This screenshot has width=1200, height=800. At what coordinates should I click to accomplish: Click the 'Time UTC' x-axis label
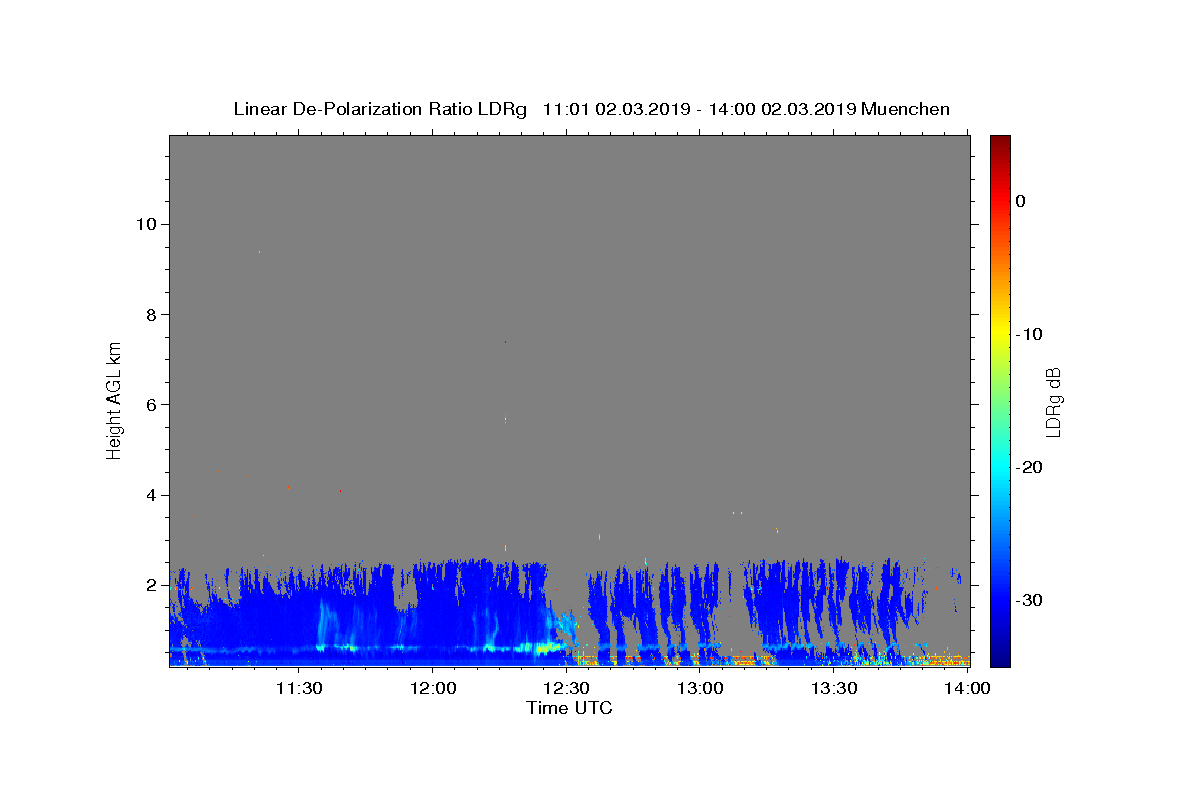coord(569,708)
